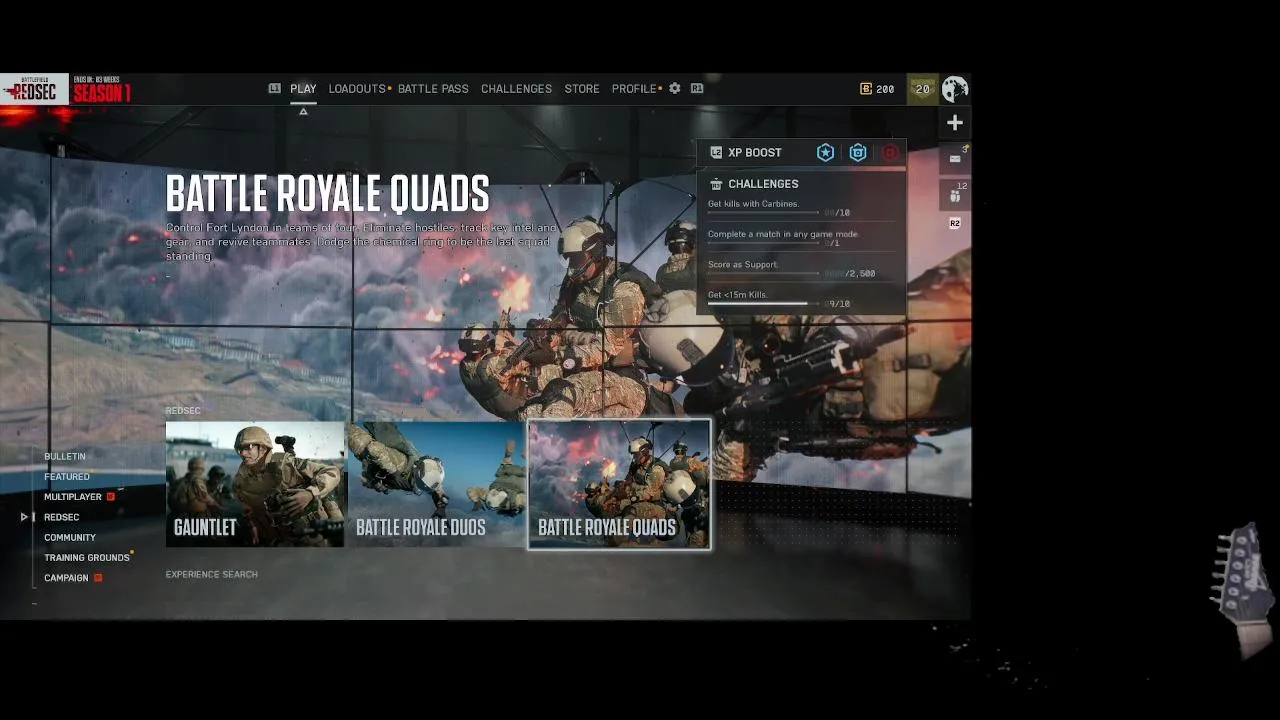
Task: Click the REDSEC section label above cards
Action: [x=183, y=411]
